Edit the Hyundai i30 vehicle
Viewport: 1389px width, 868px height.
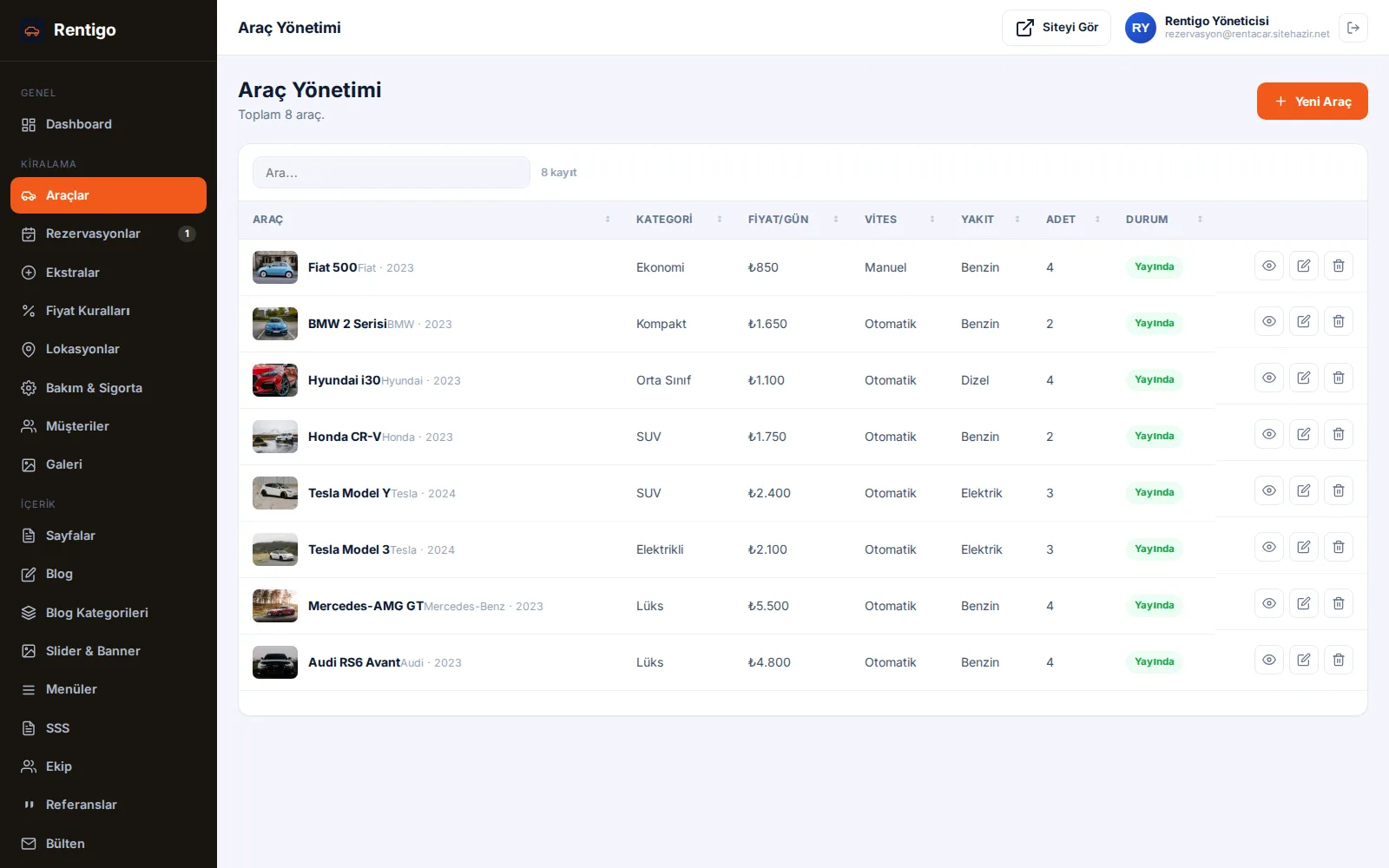pos(1304,378)
